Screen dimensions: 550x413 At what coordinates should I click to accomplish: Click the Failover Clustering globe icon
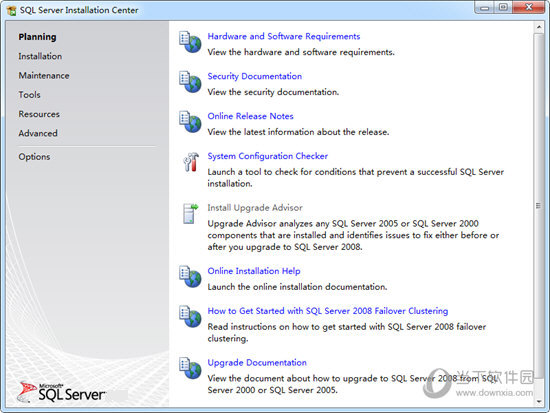click(190, 317)
